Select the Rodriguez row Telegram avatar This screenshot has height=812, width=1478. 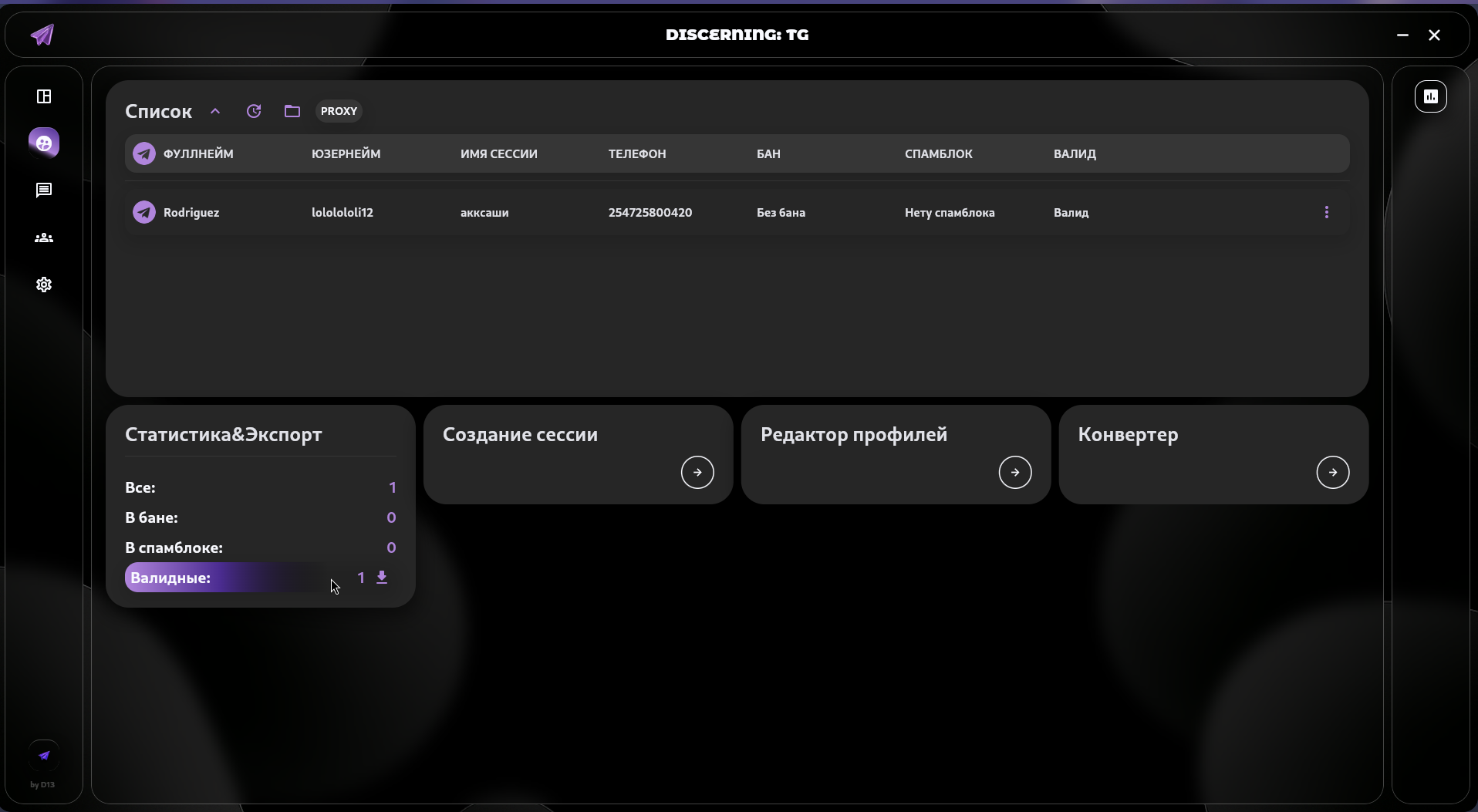(x=144, y=212)
